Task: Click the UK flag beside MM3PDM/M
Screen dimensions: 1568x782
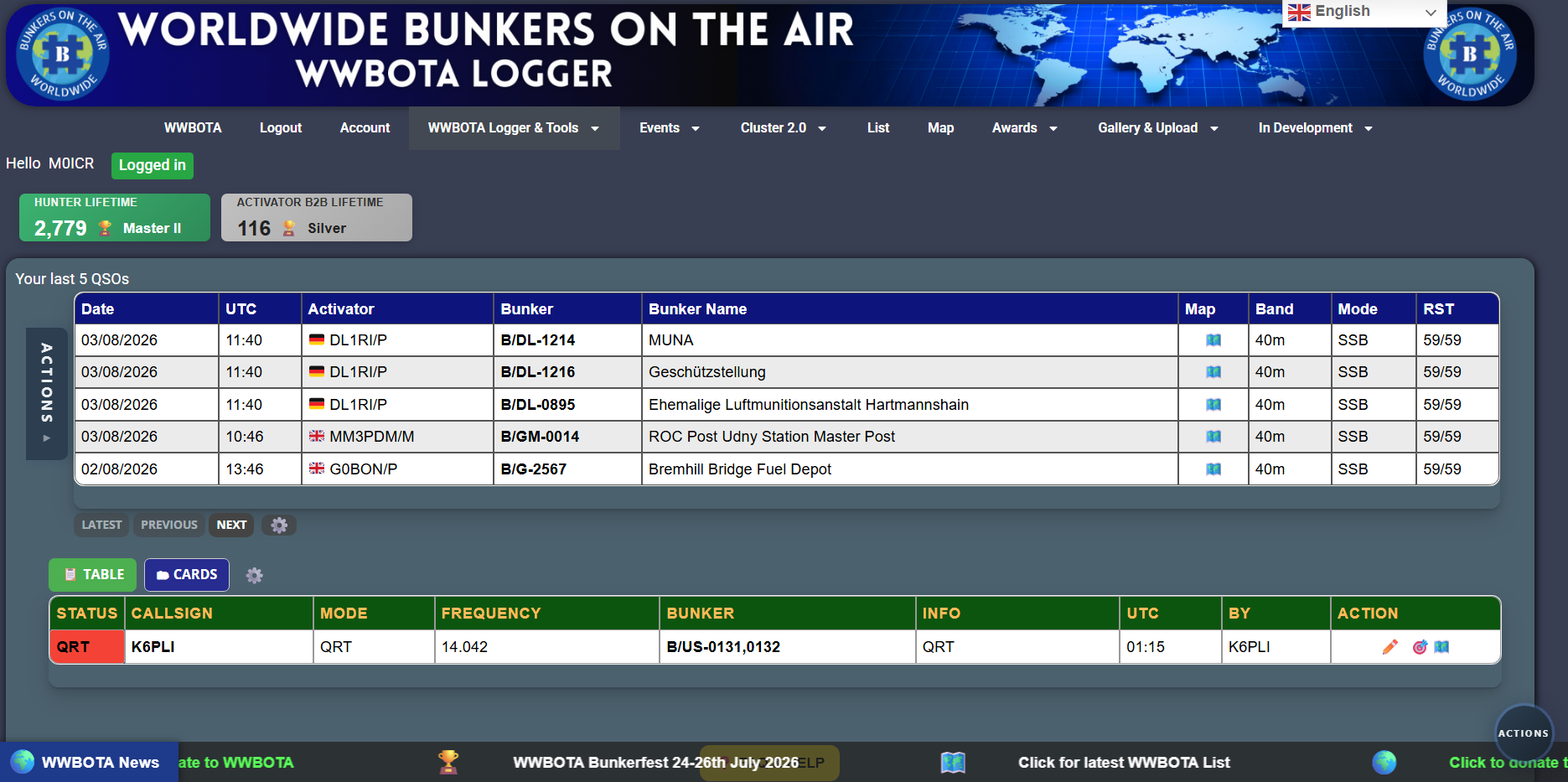Action: (317, 436)
